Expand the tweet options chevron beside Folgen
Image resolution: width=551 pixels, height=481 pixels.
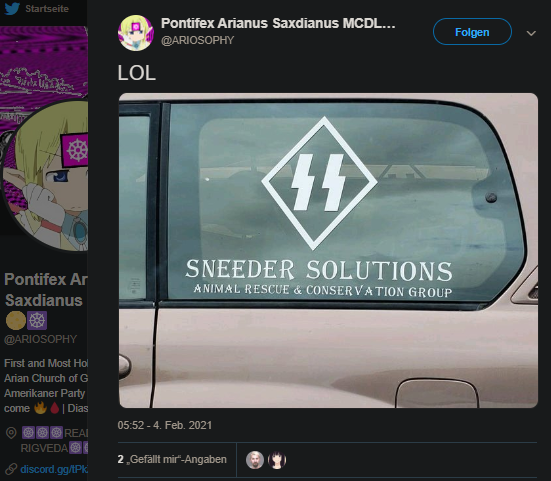coord(531,33)
